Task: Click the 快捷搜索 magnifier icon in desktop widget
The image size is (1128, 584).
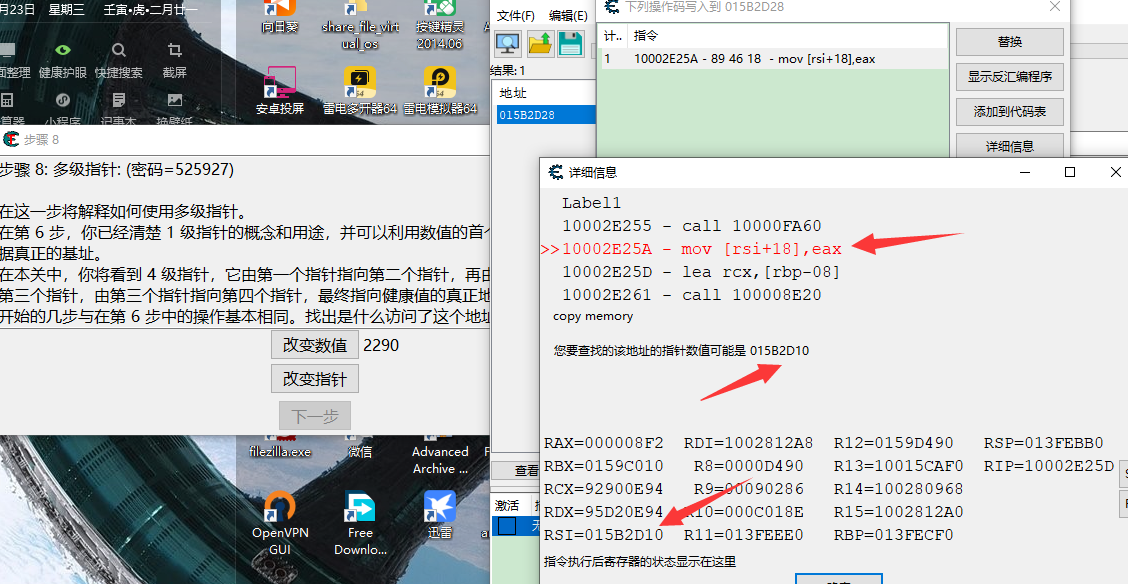Action: [119, 50]
